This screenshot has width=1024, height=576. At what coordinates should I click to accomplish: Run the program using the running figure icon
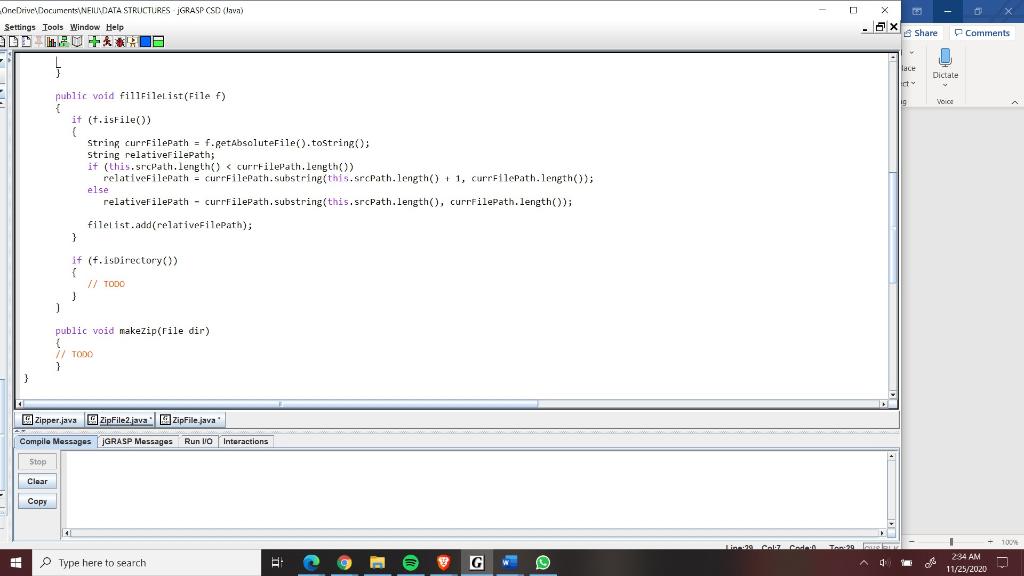(x=106, y=41)
